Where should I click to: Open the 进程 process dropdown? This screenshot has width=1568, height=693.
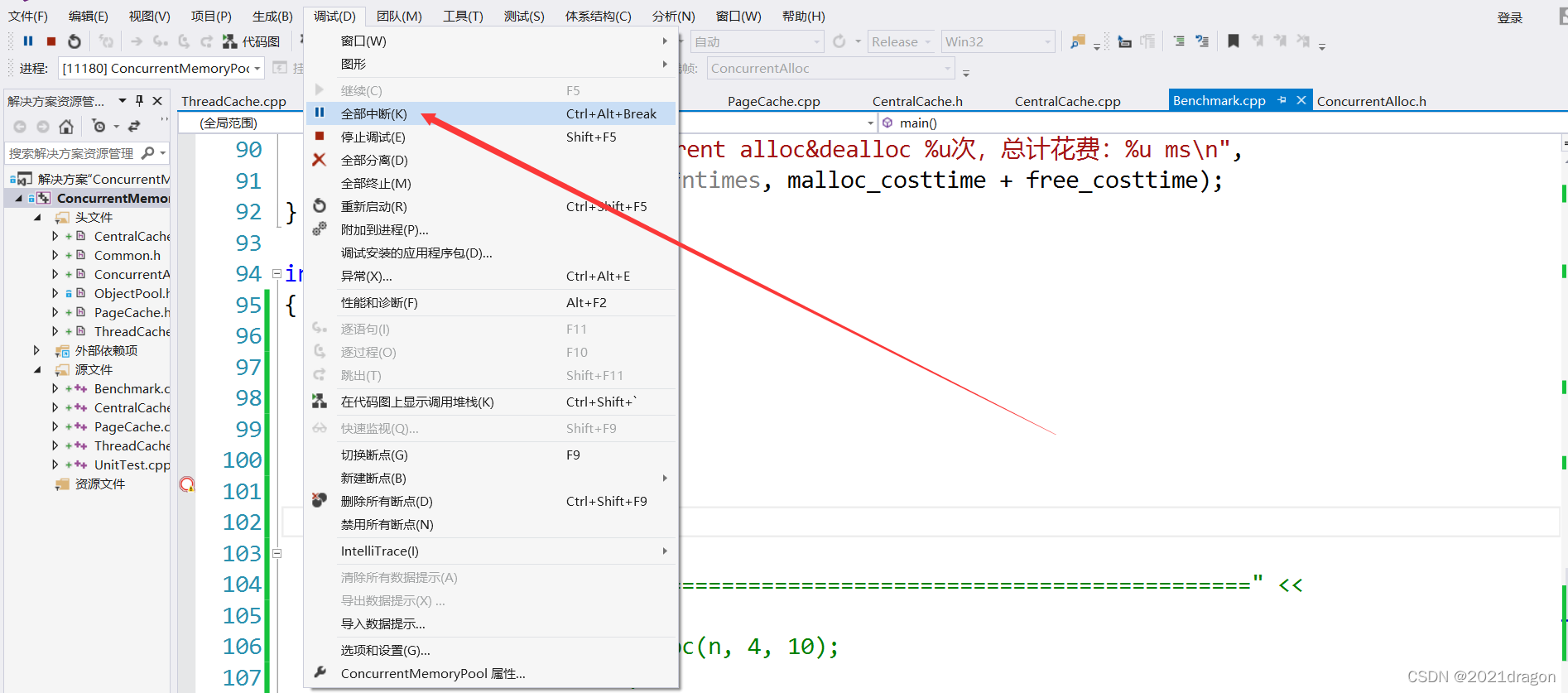pyautogui.click(x=161, y=68)
